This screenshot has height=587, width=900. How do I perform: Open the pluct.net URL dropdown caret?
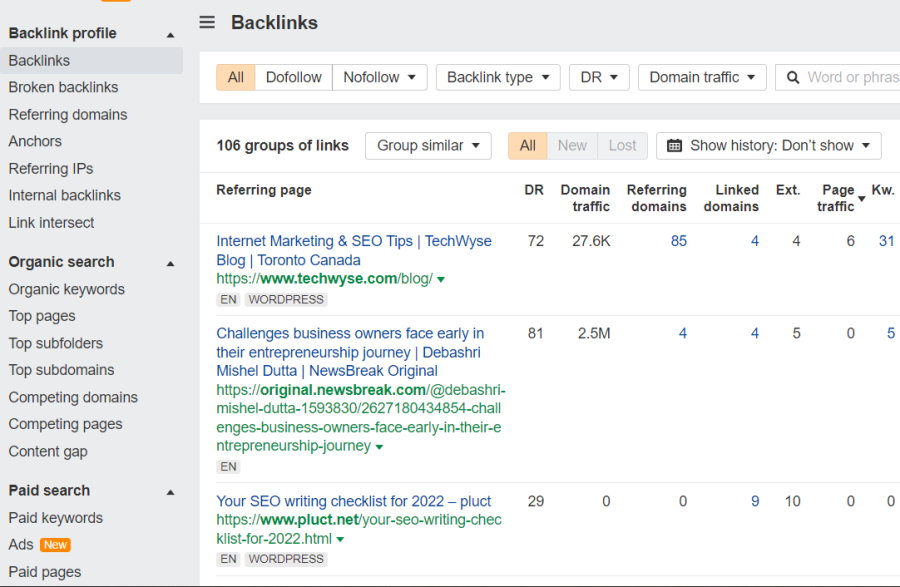(341, 540)
